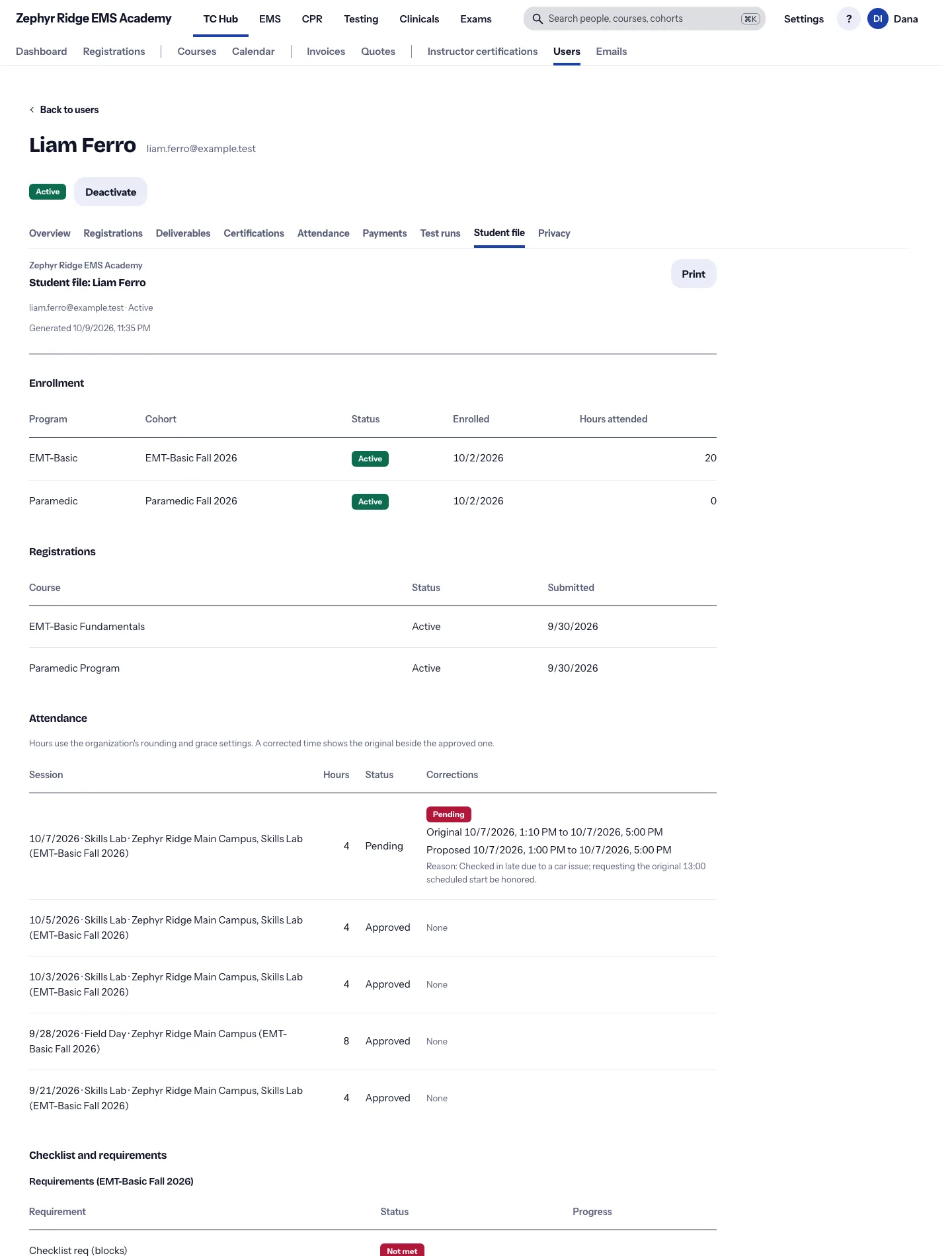Switch to the Payments tab
The height and width of the screenshot is (1256, 952).
coord(385,233)
